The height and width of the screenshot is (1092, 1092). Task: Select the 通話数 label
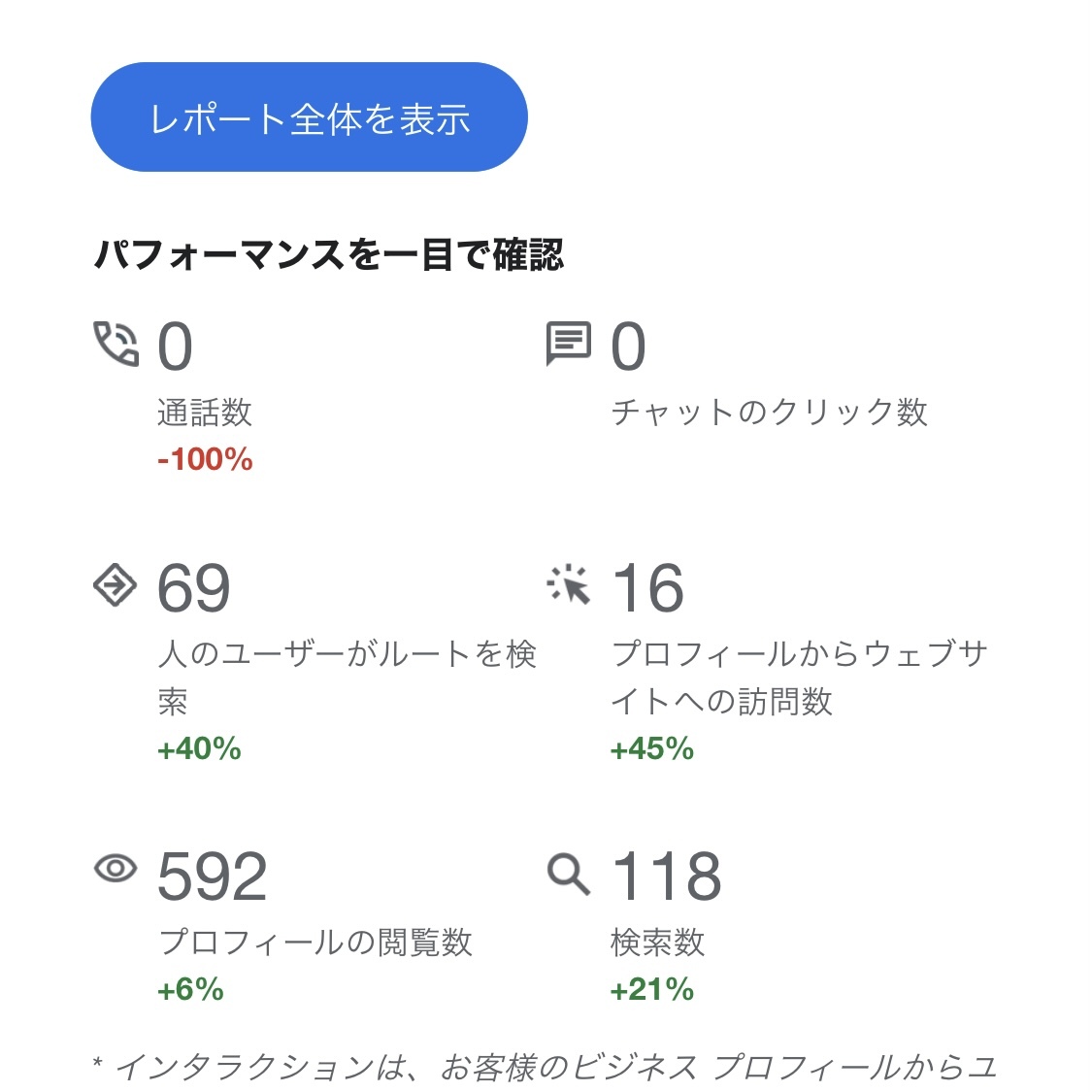205,413
